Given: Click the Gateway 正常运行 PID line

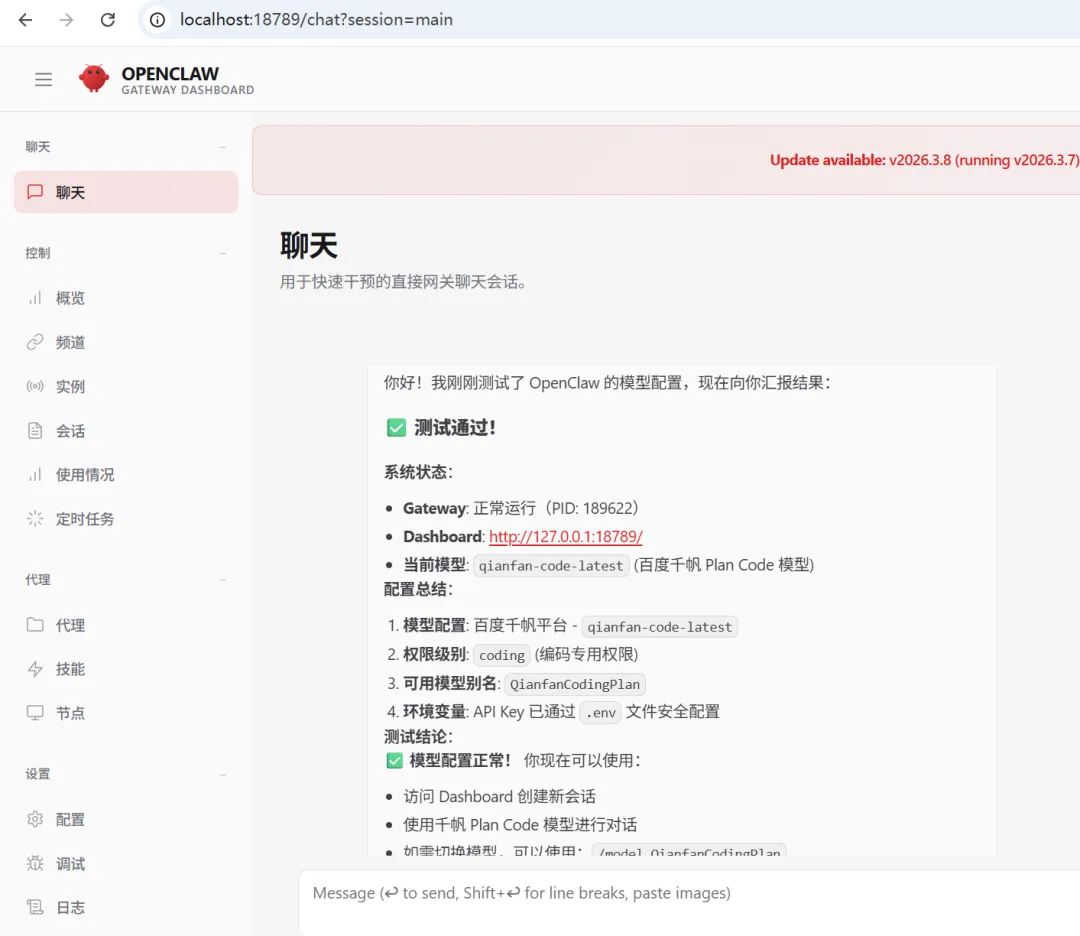Looking at the screenshot, I should click(x=521, y=508).
